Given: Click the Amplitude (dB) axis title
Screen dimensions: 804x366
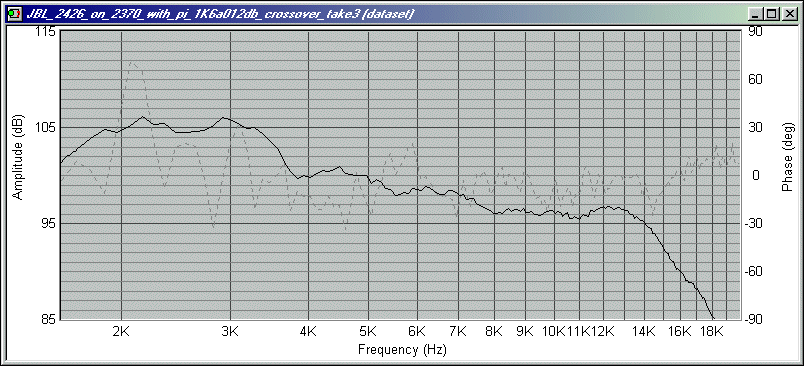Looking at the screenshot, I should click(18, 156).
